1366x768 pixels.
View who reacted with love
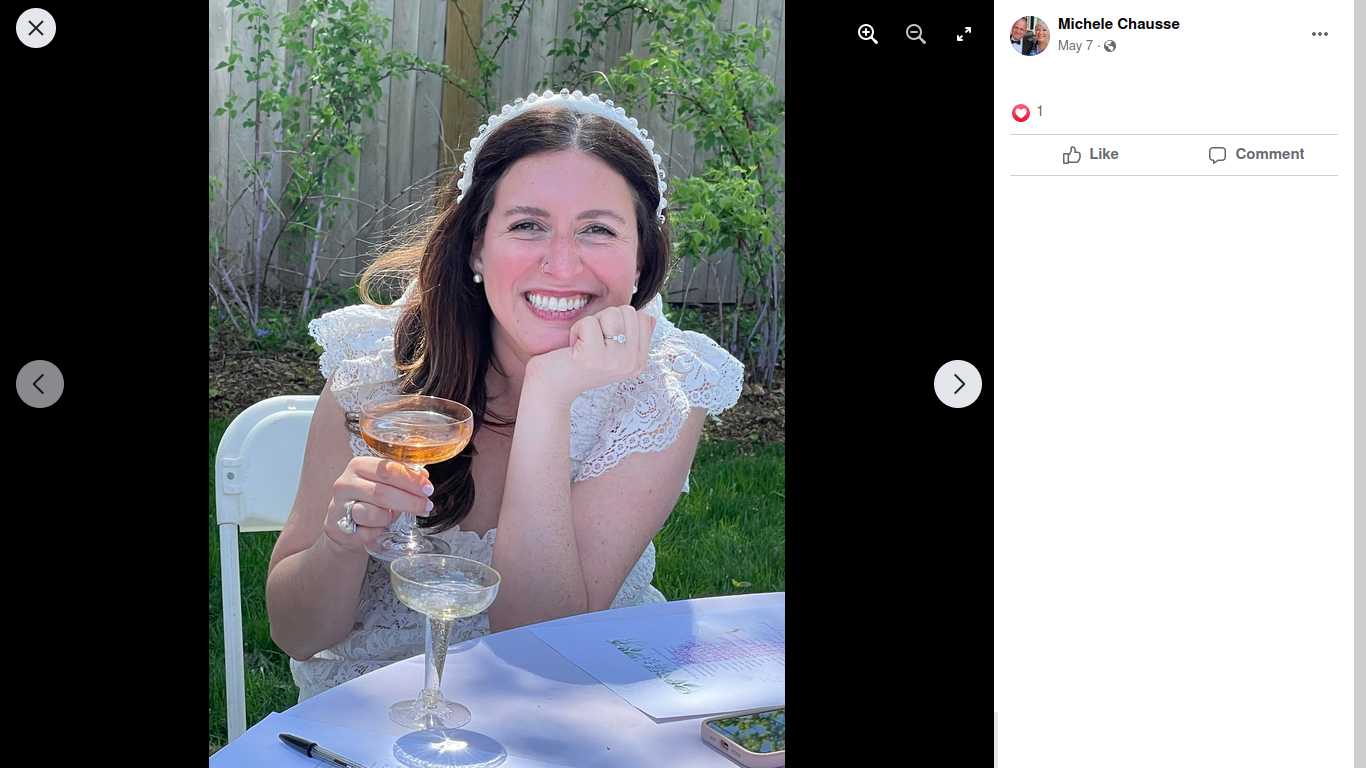pyautogui.click(x=1021, y=113)
